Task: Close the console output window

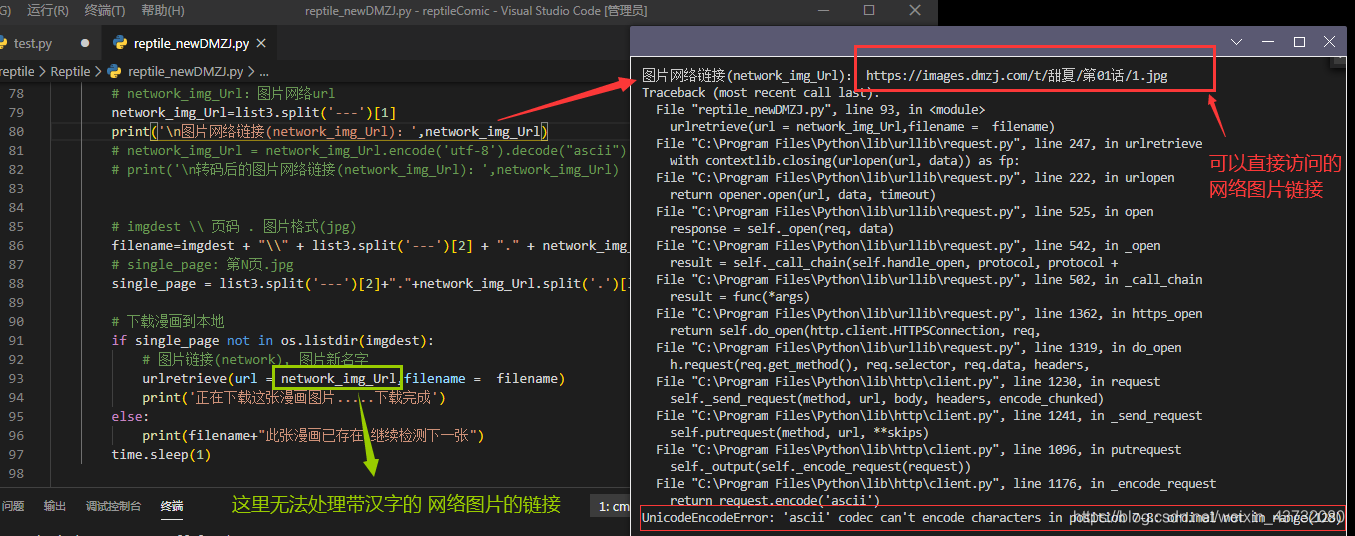Action: (x=1330, y=42)
